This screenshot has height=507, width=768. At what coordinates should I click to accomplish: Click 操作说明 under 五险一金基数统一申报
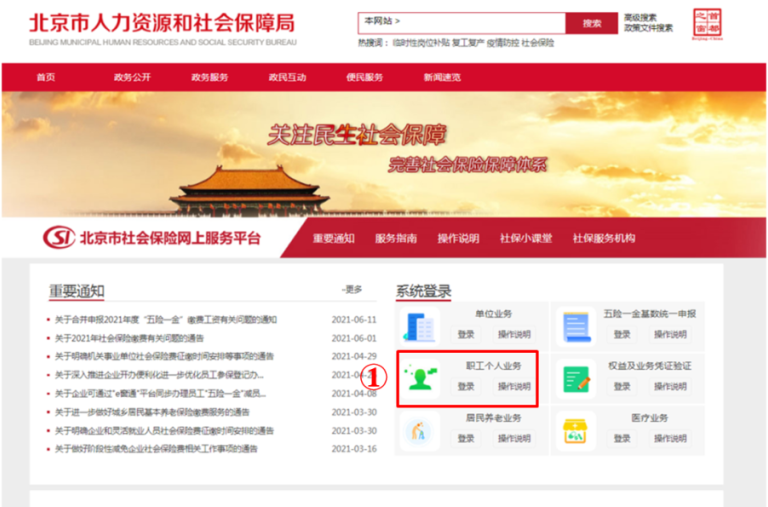coord(671,335)
